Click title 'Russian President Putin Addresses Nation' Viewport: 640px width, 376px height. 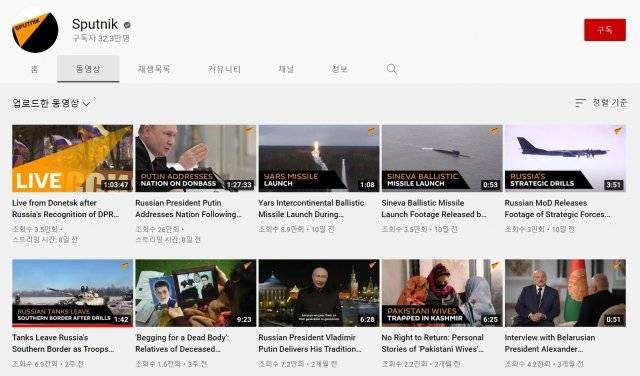(x=189, y=209)
